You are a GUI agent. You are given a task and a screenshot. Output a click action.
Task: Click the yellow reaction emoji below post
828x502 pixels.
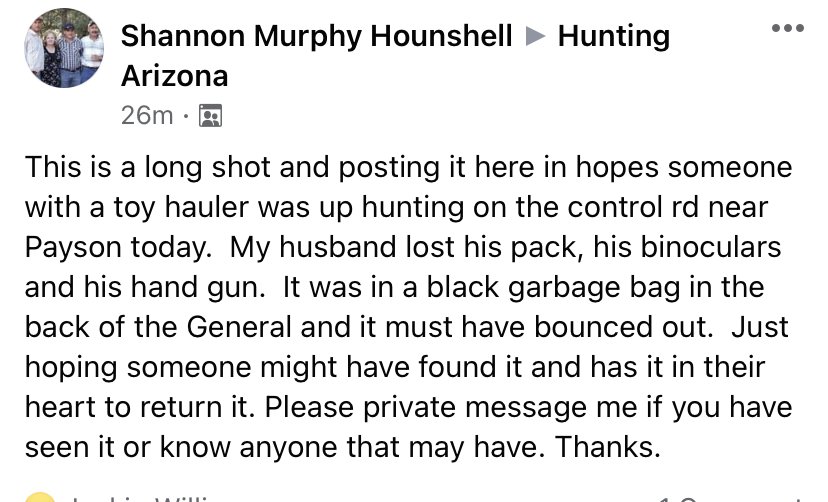coord(40,497)
